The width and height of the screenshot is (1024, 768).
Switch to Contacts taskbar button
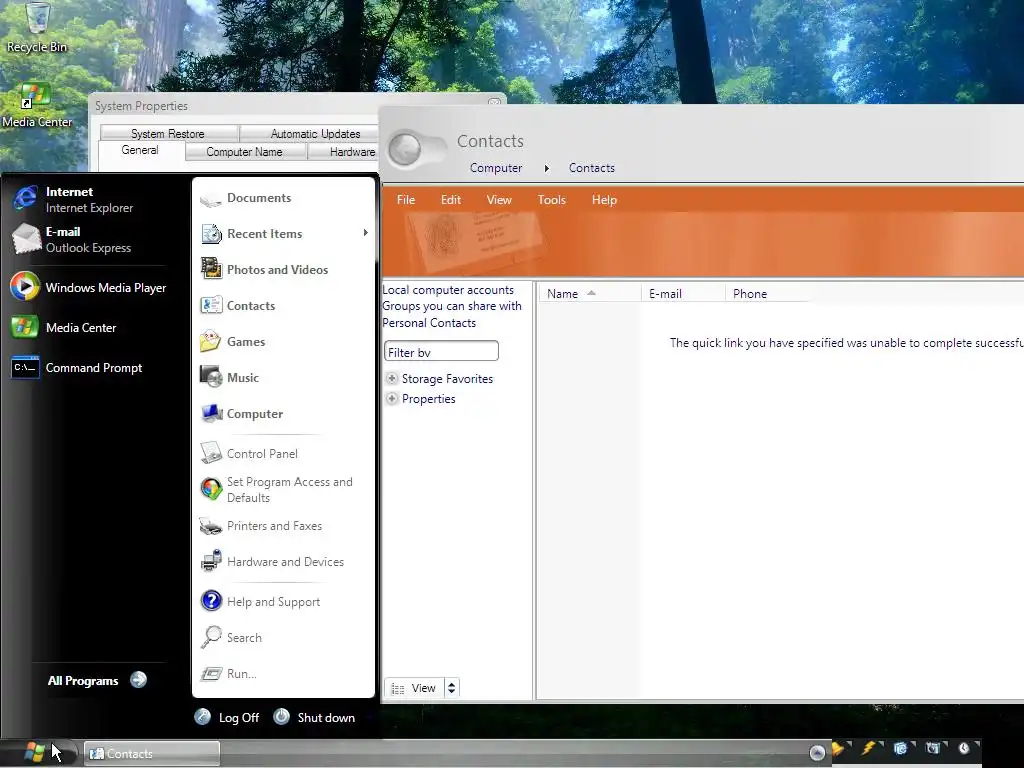(x=152, y=754)
